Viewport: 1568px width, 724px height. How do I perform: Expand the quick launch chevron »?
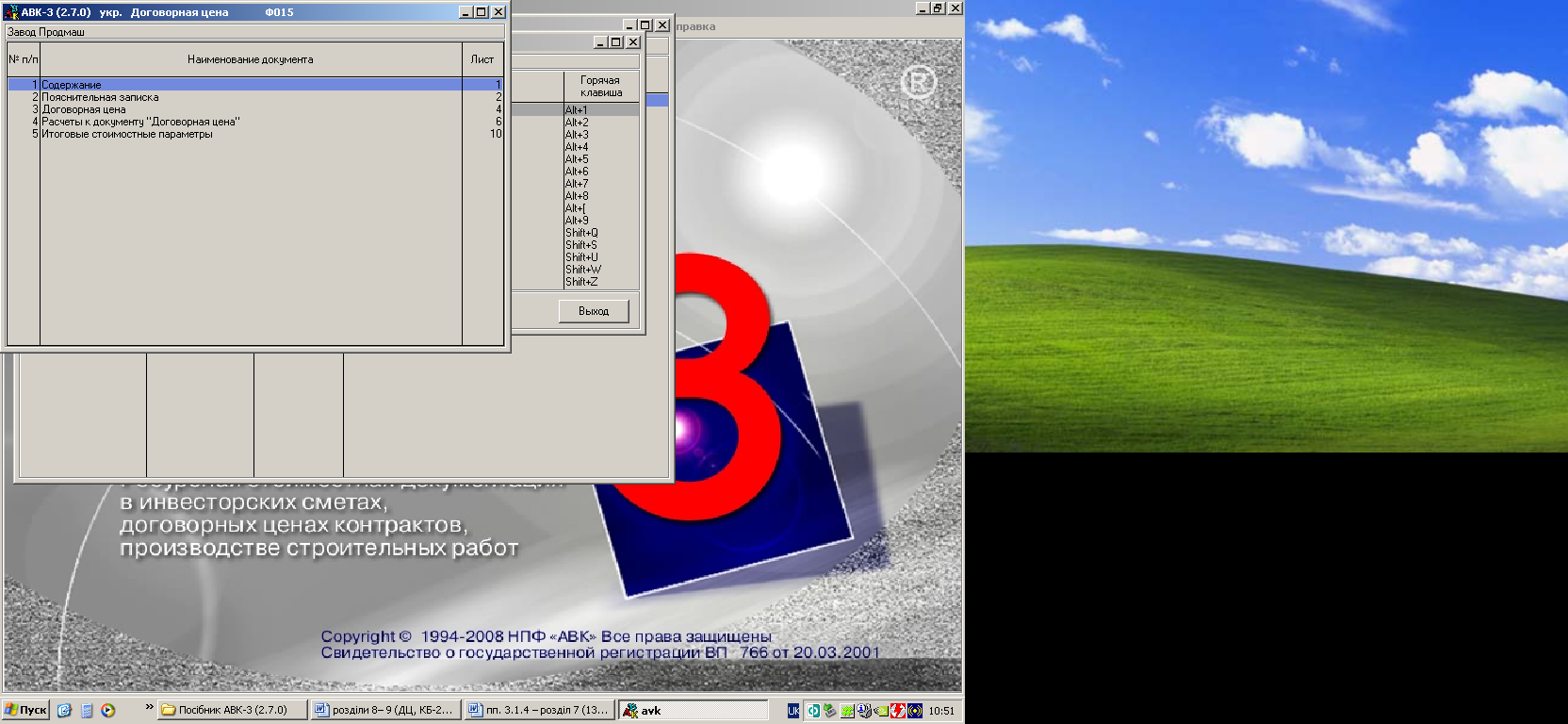pyautogui.click(x=149, y=706)
